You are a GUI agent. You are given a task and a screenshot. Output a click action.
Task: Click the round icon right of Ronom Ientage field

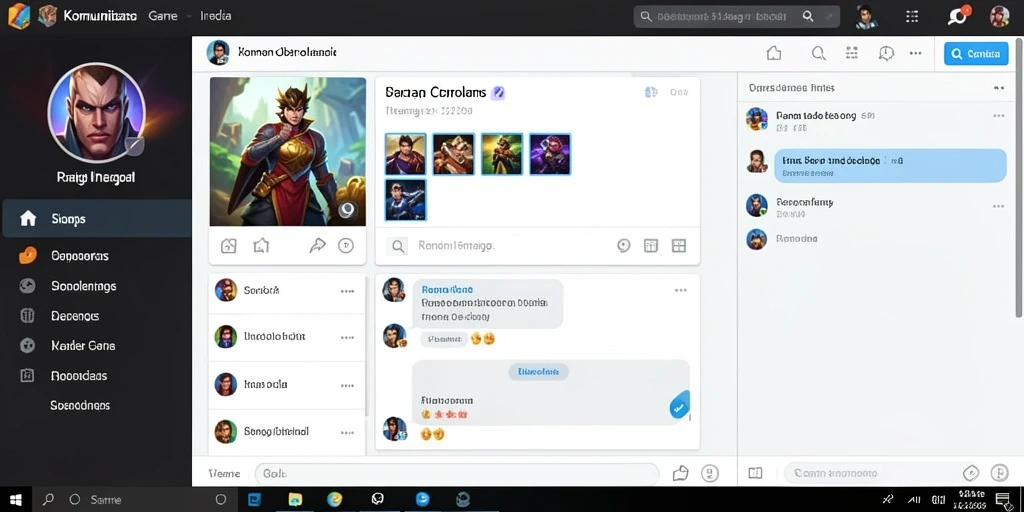[x=624, y=246]
